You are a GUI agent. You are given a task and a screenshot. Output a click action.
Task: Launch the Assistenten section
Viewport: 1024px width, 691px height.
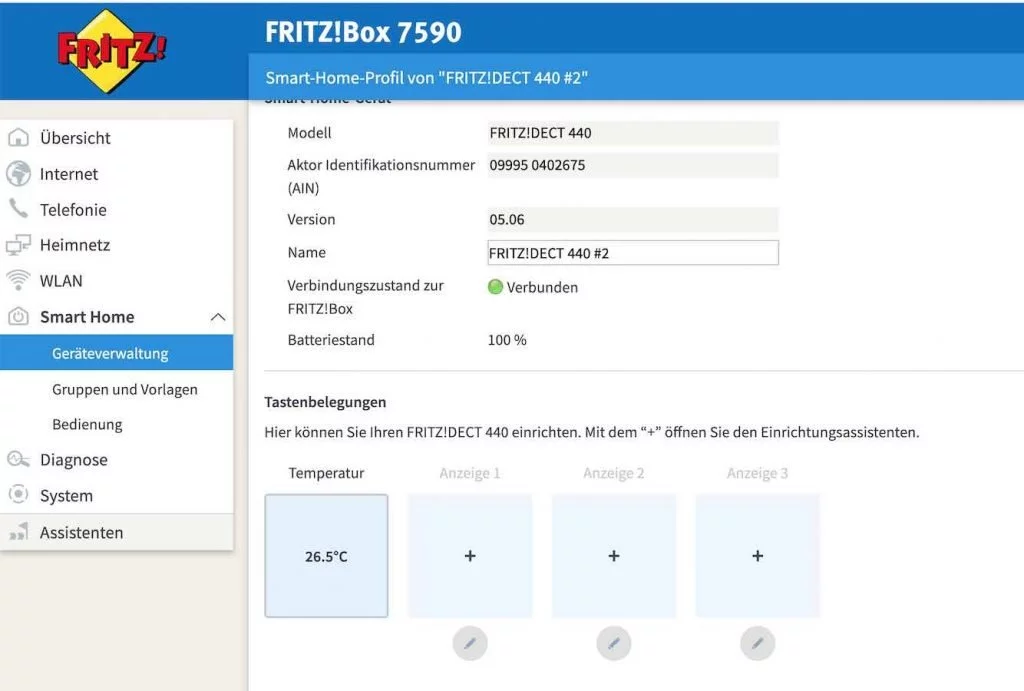click(116, 532)
